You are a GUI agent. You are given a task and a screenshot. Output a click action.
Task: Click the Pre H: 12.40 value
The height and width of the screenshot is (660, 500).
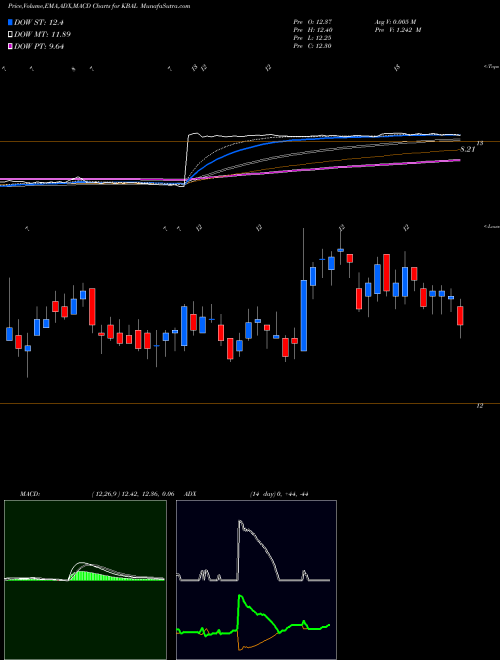[313, 29]
